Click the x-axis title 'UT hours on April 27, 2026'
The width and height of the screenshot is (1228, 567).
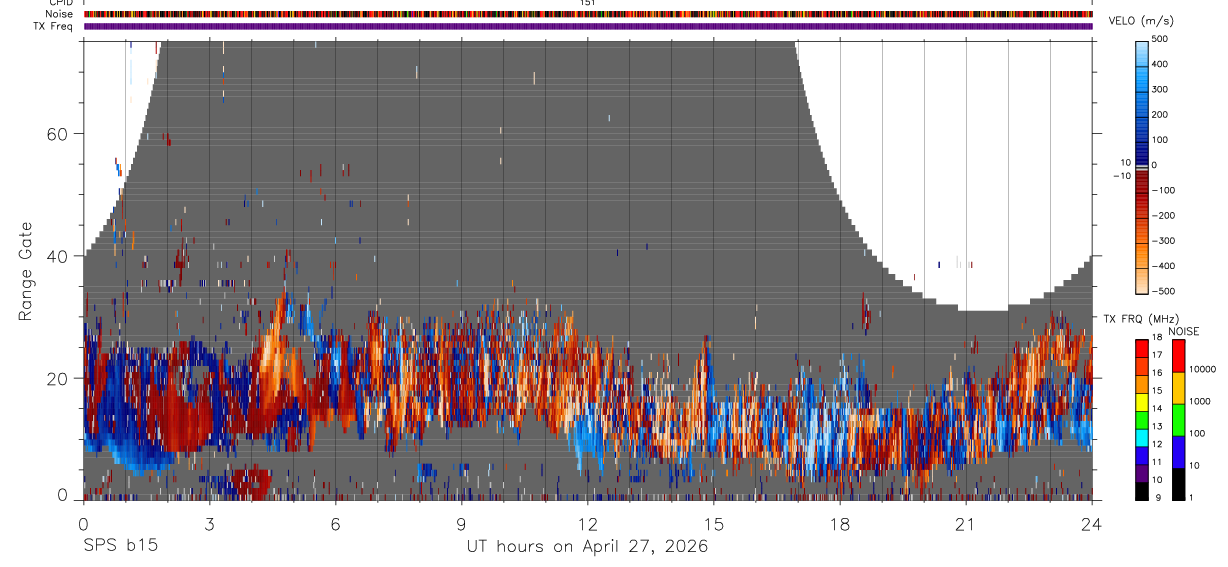587,547
